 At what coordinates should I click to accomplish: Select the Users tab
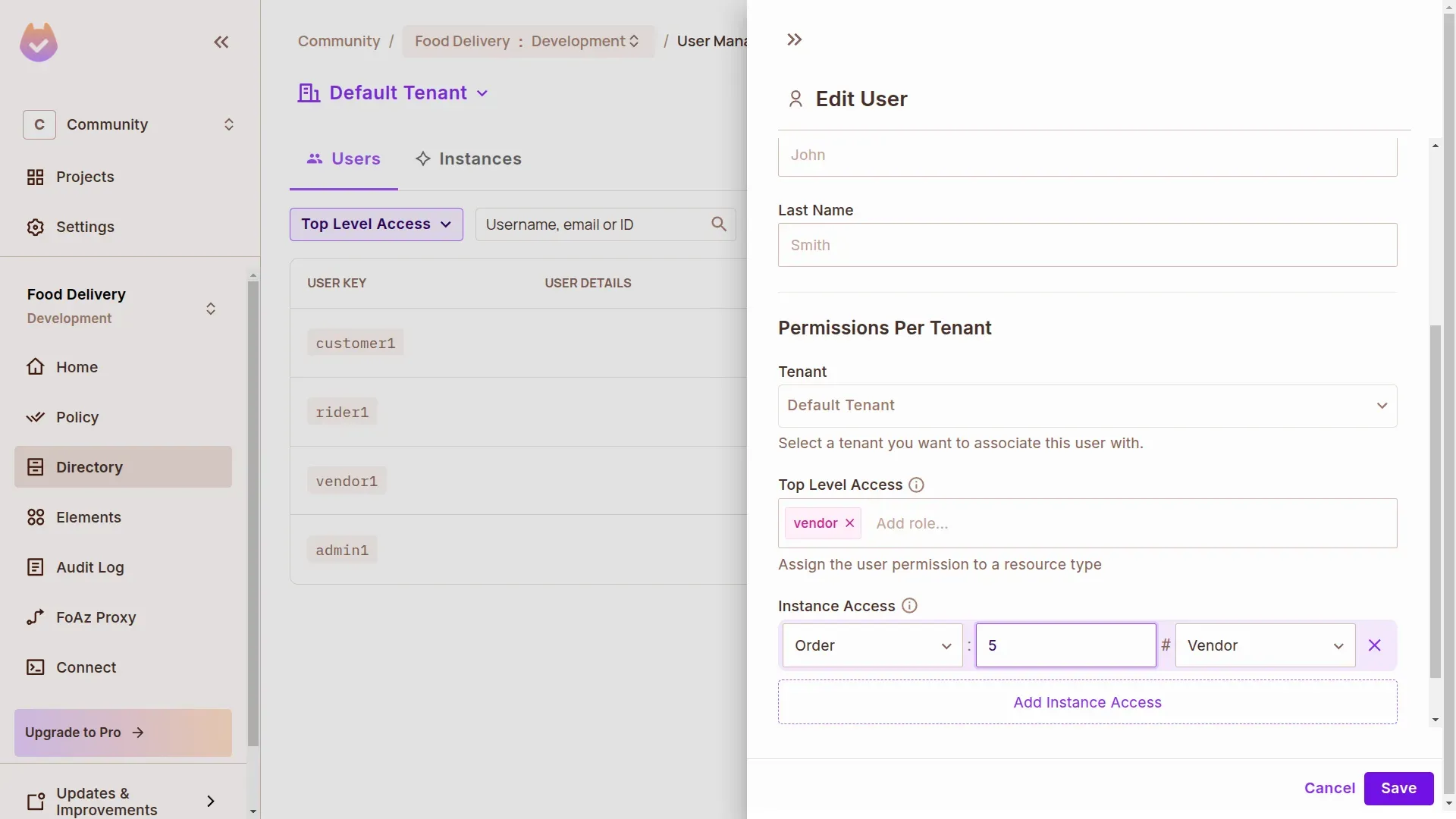tap(344, 159)
